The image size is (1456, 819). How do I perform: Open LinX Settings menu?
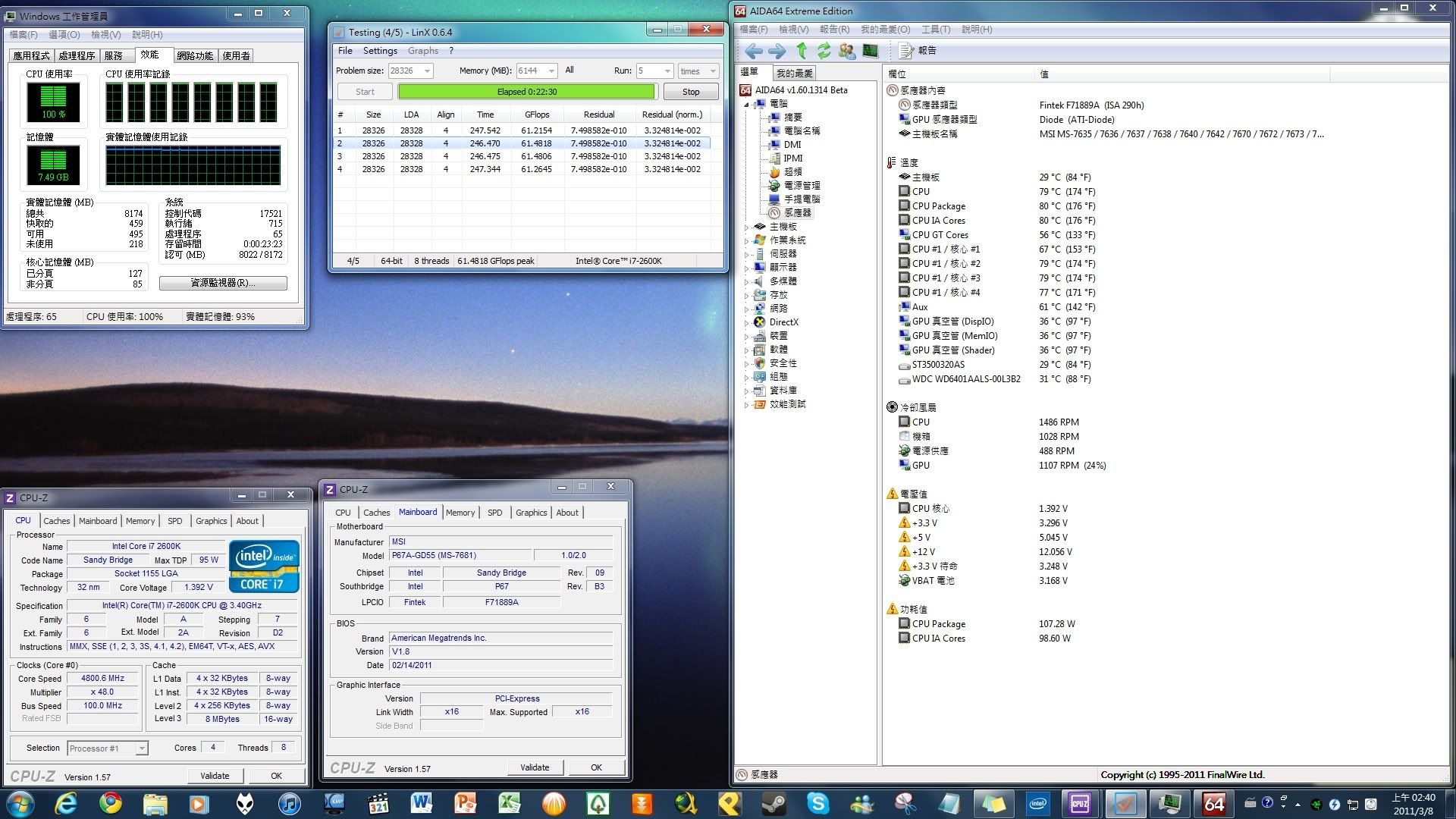(380, 51)
